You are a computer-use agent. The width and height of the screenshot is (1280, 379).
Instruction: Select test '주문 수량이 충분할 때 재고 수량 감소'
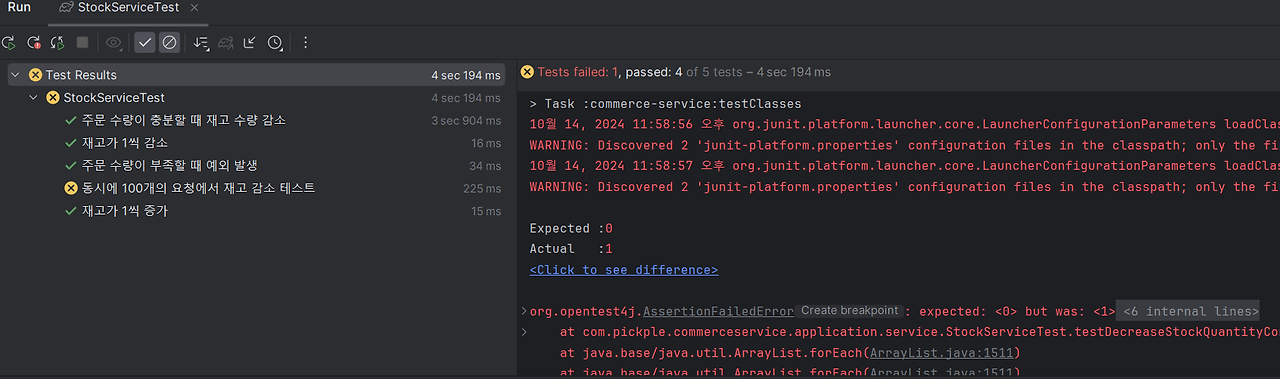[x=184, y=120]
